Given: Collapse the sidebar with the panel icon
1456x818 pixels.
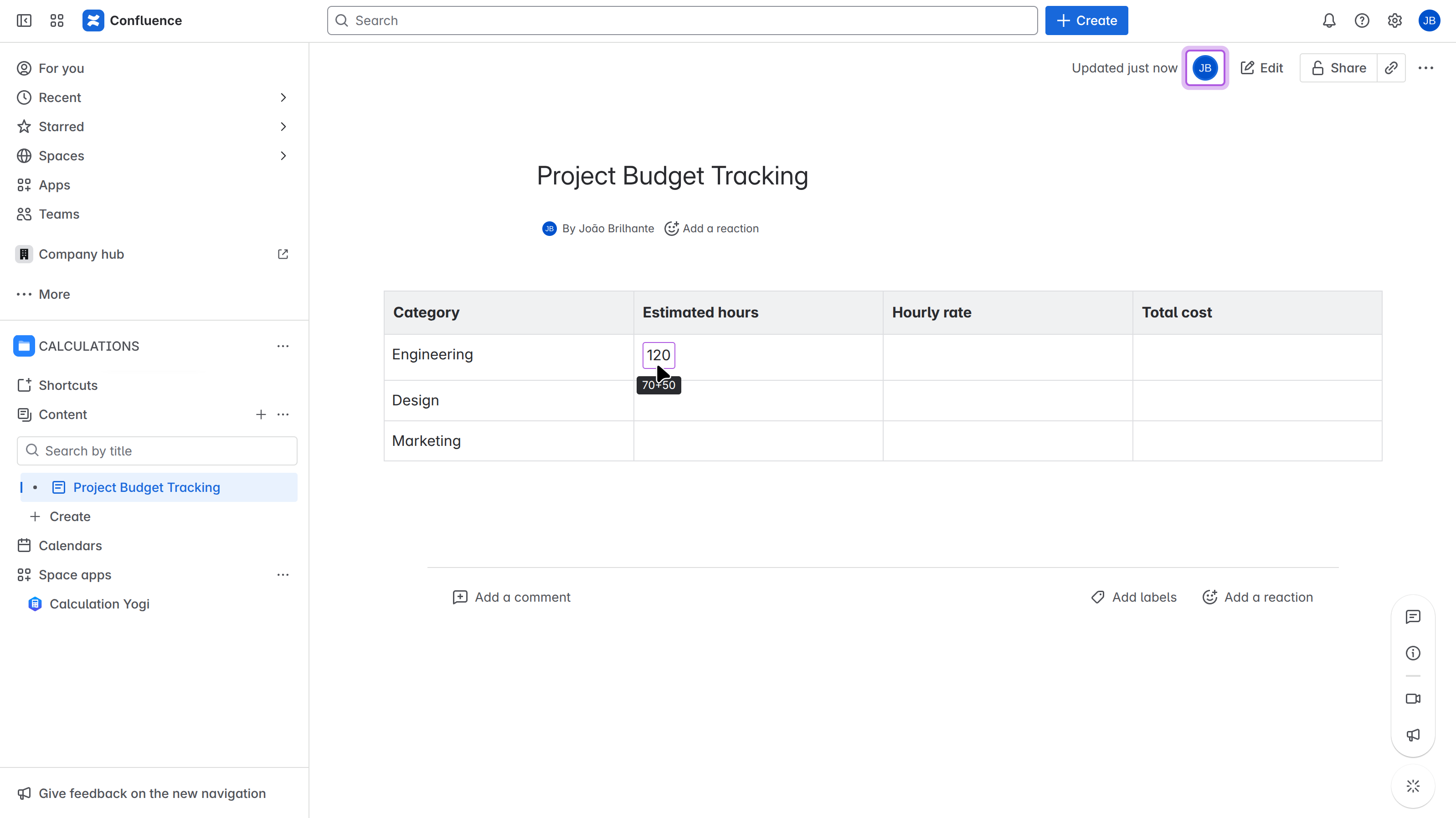Looking at the screenshot, I should coord(24,21).
